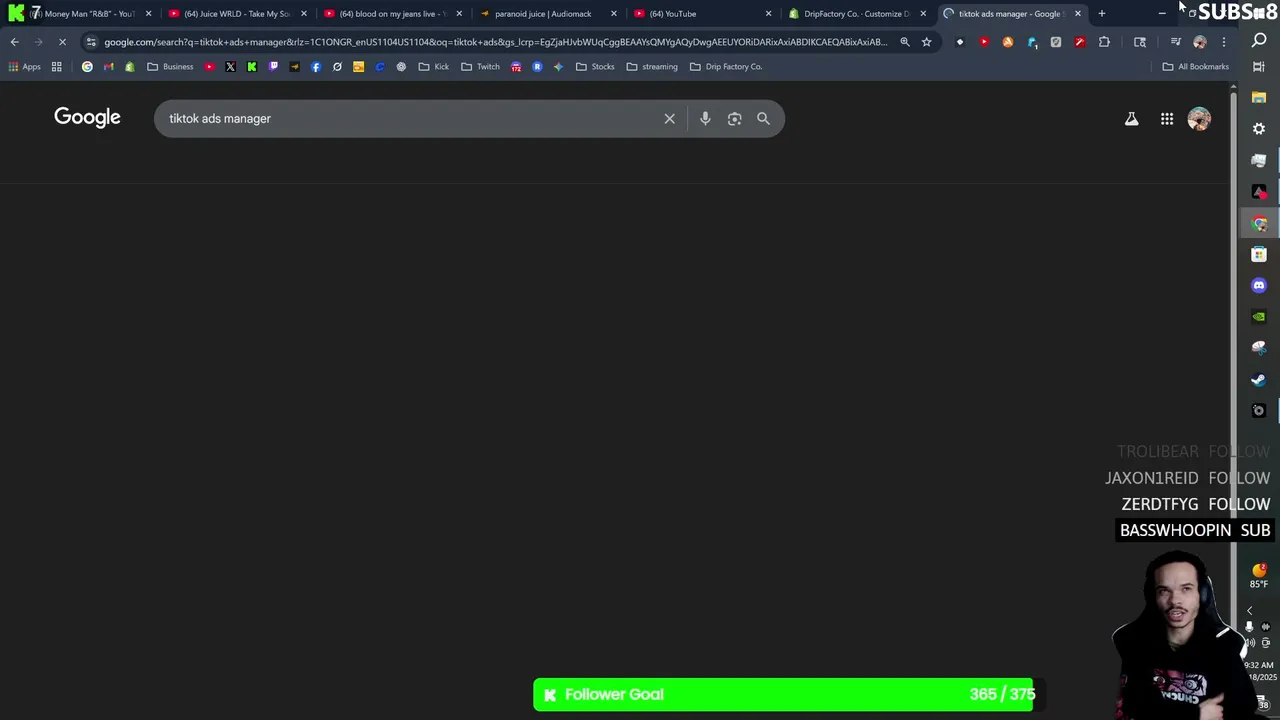1280x720 pixels.
Task: Open Gmail bookmark icon
Action: tap(108, 66)
